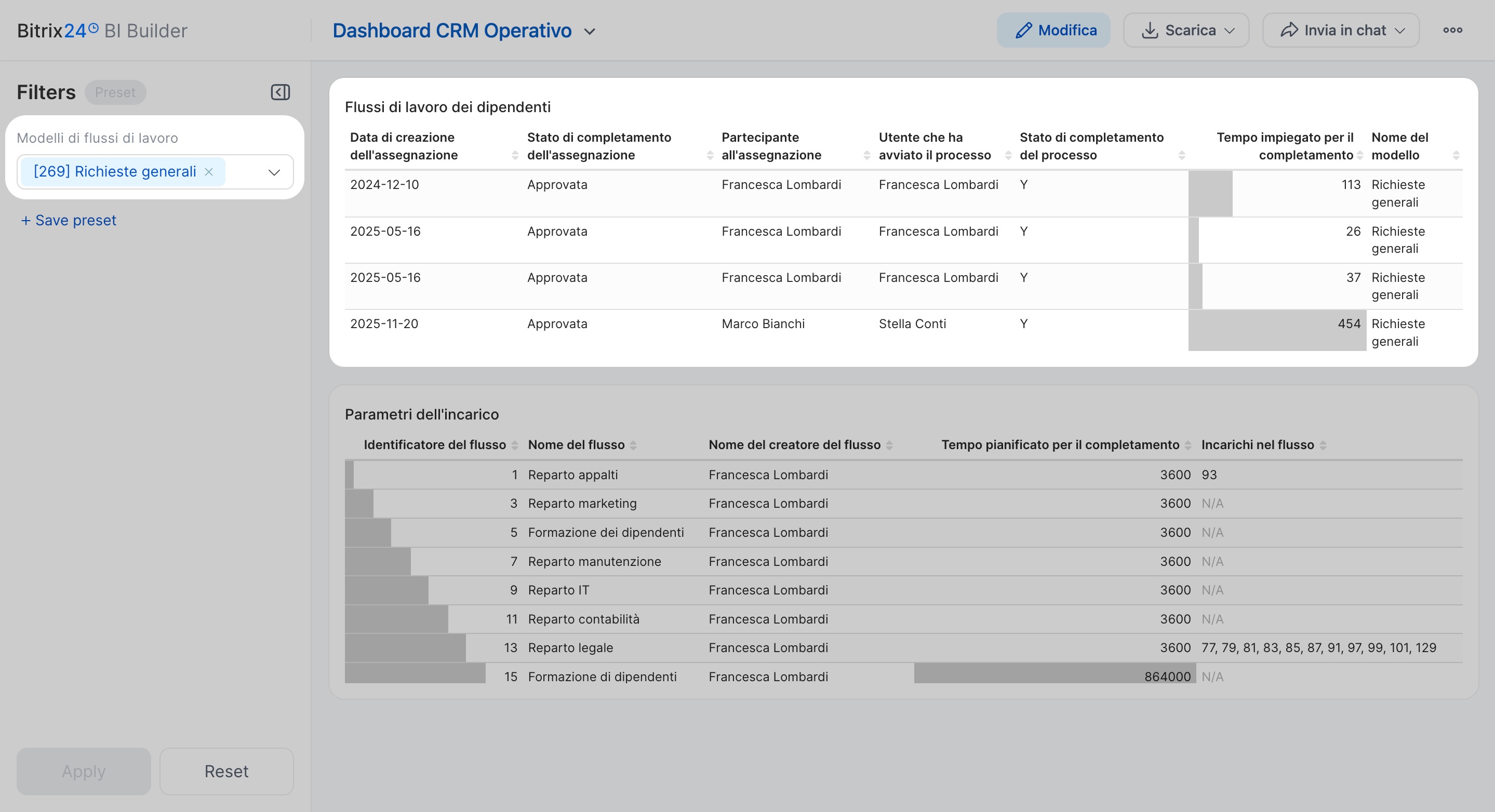Sort by Nome del flusso column
This screenshot has width=1495, height=812.
(633, 445)
